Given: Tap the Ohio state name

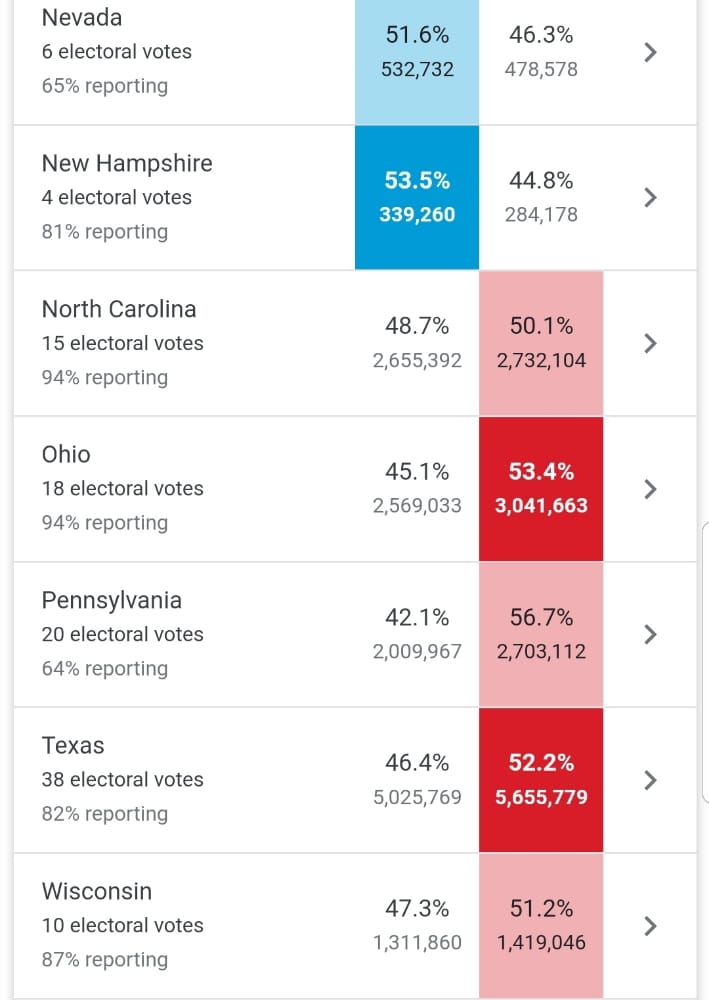Looking at the screenshot, I should 66,455.
